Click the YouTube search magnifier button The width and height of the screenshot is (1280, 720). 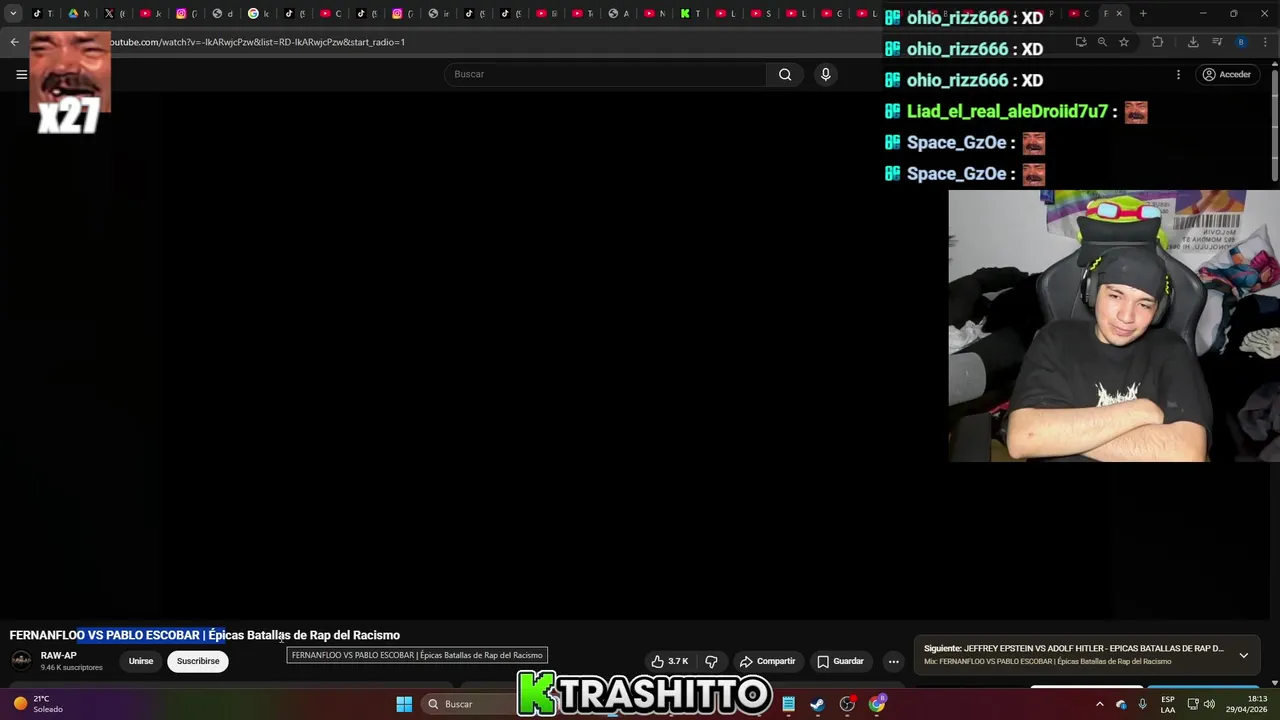(x=785, y=74)
